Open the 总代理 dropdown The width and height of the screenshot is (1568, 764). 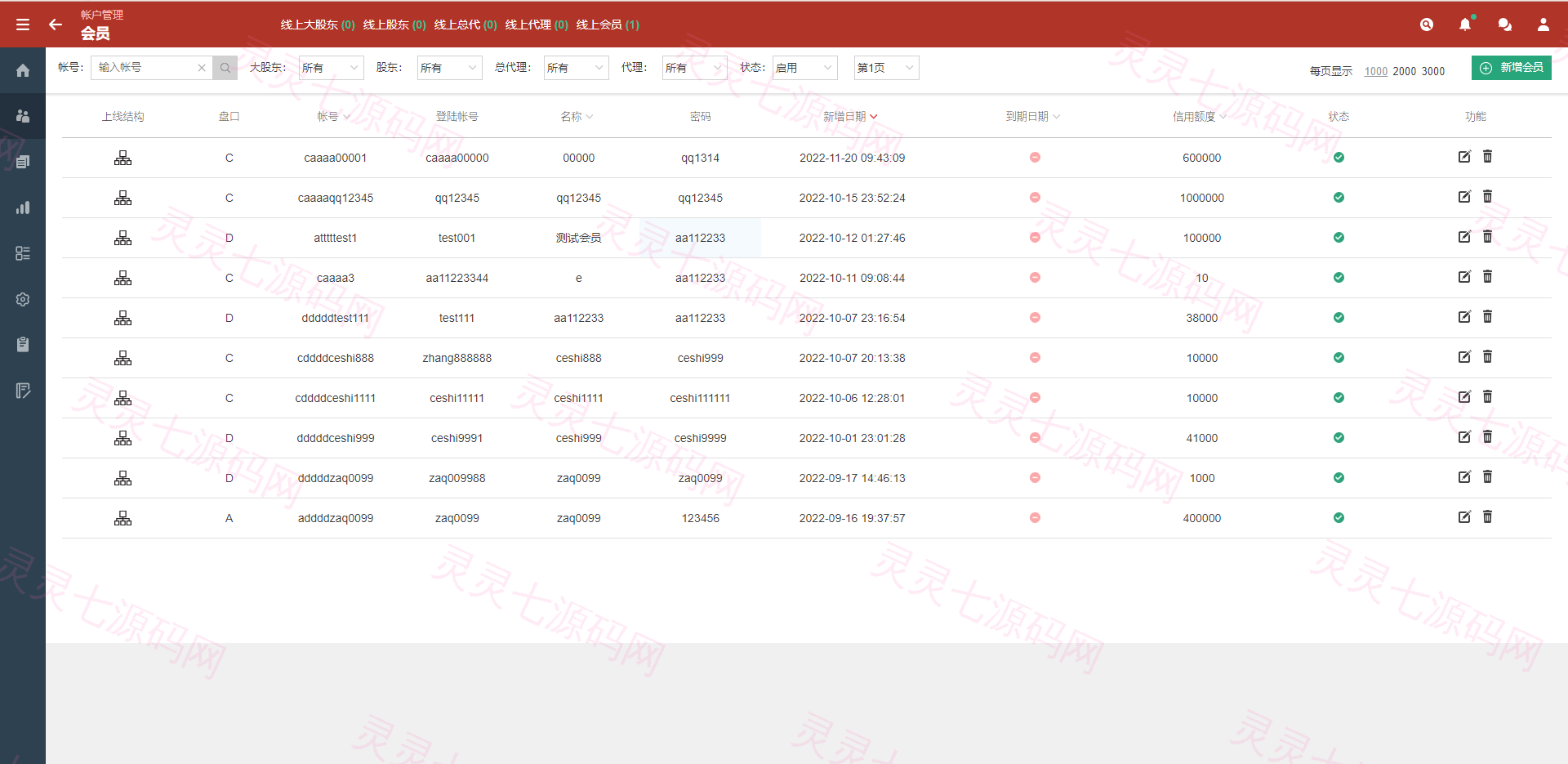tap(576, 68)
